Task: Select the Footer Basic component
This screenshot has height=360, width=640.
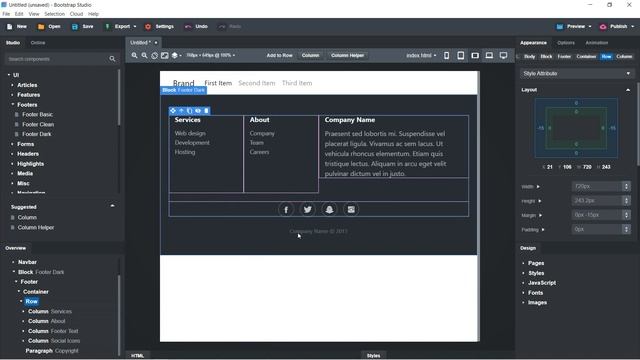Action: pos(37,115)
